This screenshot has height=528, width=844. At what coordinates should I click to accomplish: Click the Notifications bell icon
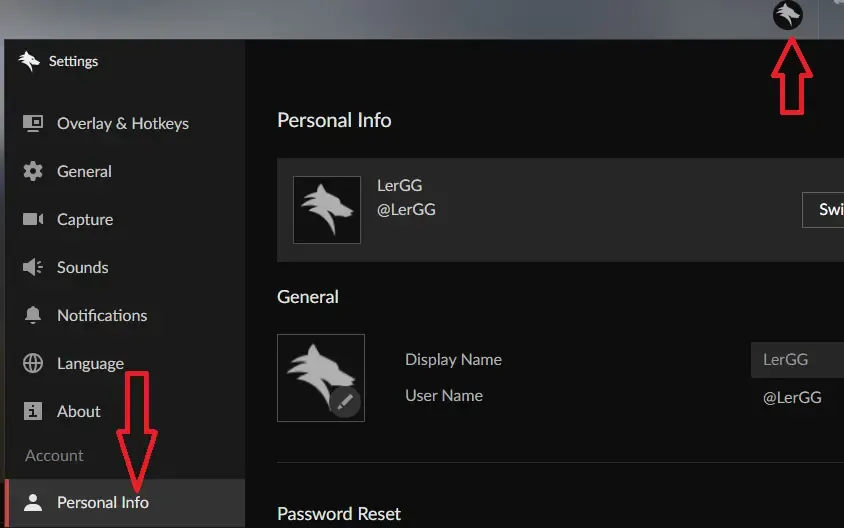[33, 315]
